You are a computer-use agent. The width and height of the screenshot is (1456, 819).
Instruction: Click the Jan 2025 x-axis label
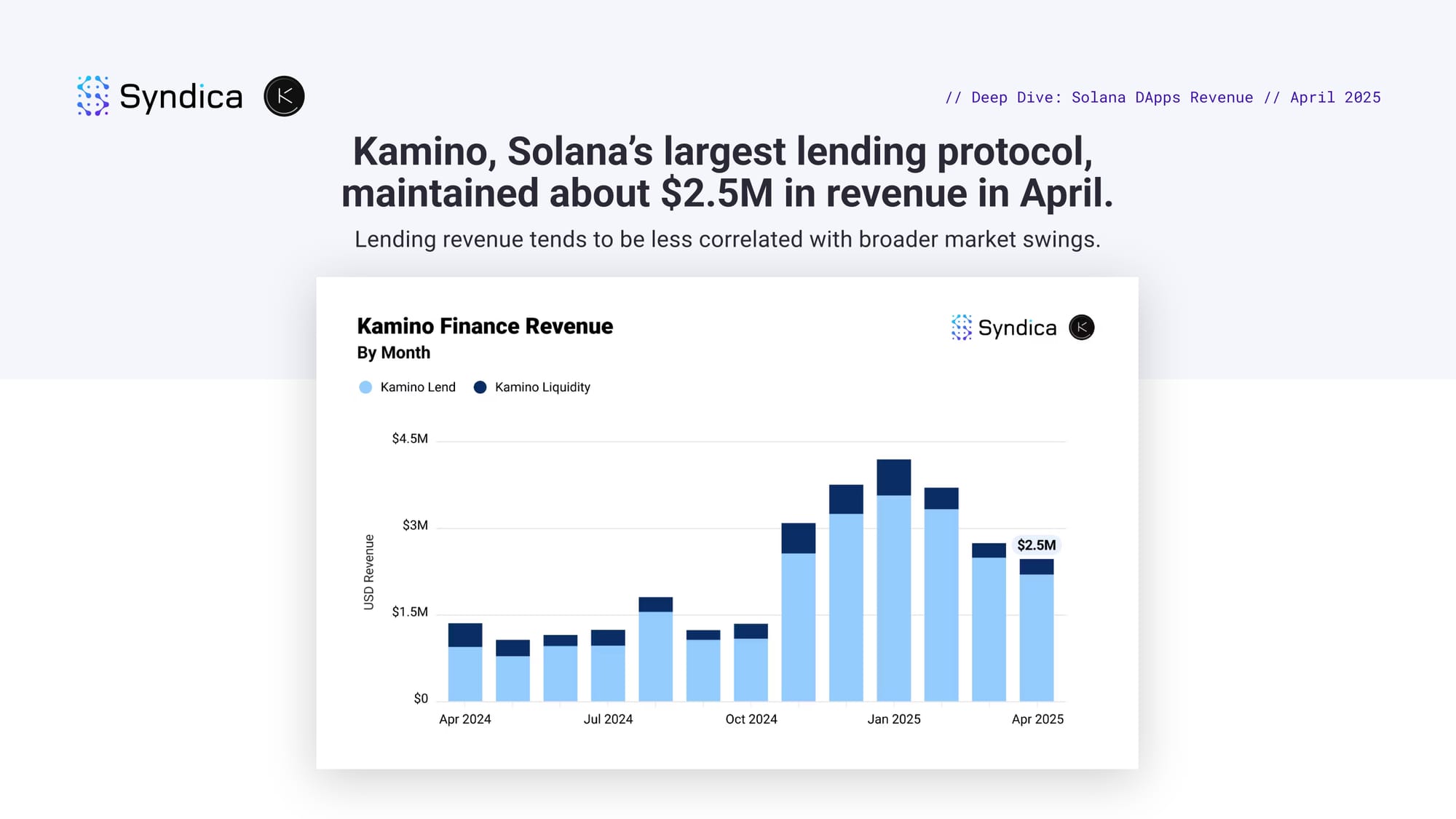click(894, 719)
